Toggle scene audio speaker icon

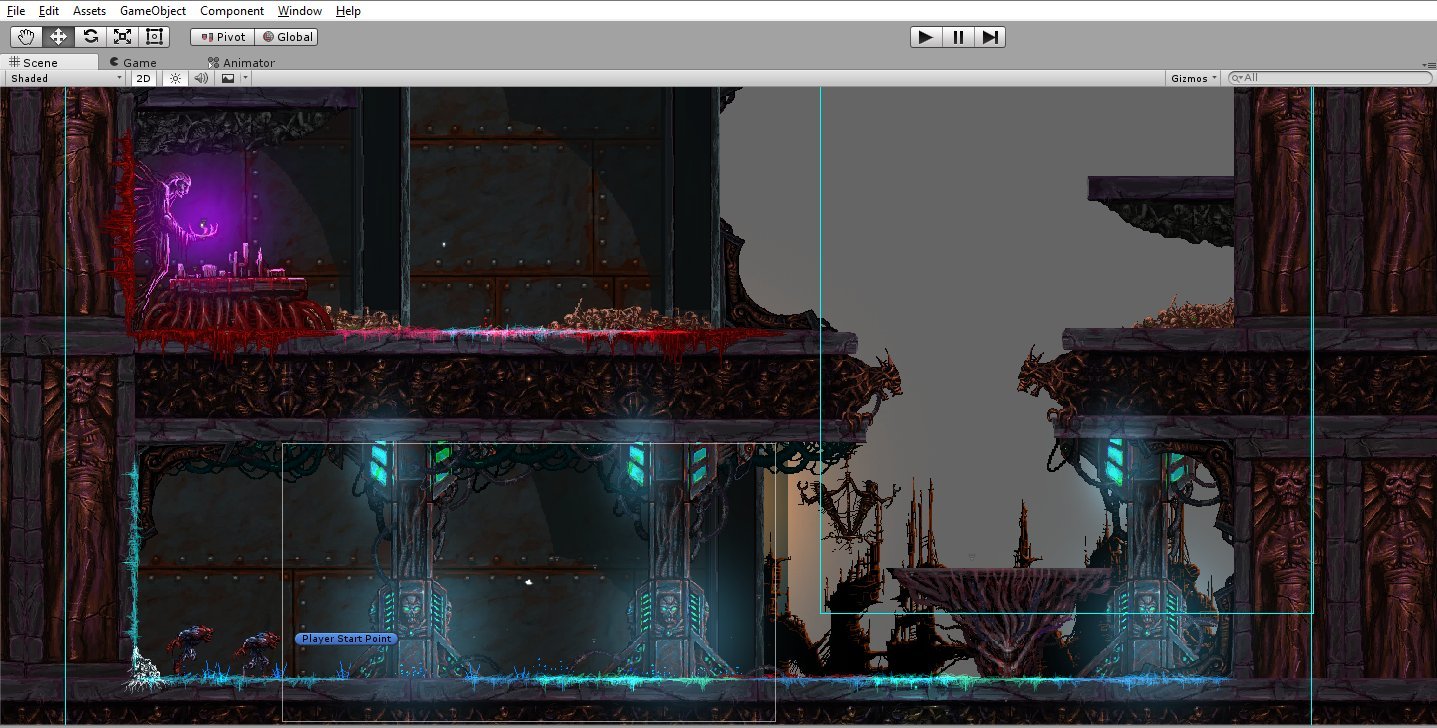point(201,78)
